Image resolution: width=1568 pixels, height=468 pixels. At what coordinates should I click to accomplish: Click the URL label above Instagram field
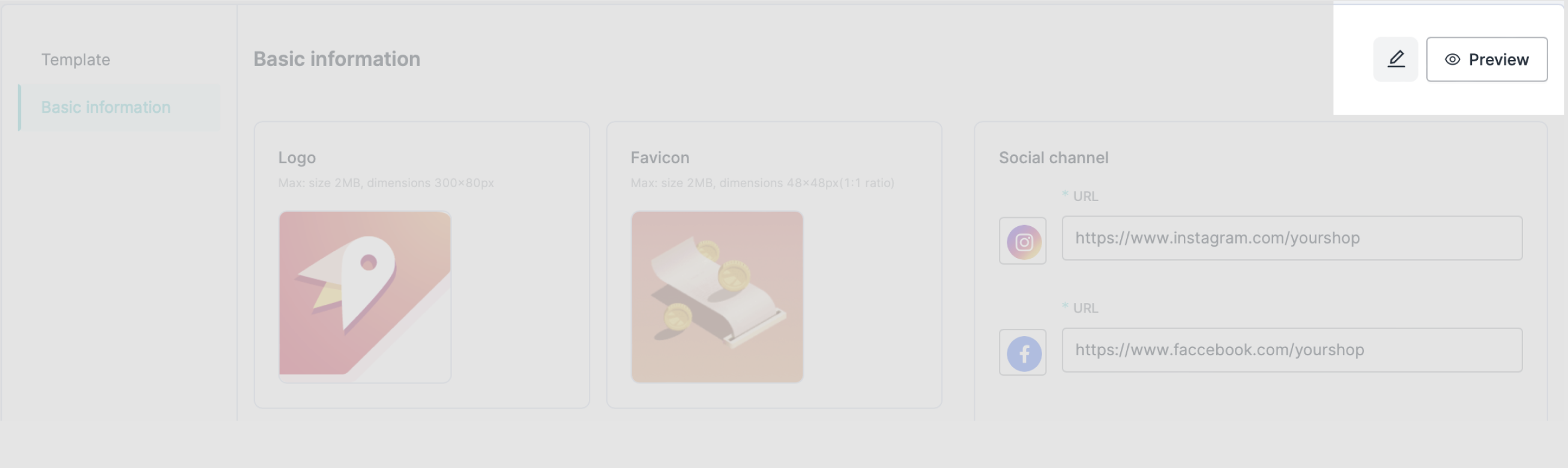click(1085, 196)
